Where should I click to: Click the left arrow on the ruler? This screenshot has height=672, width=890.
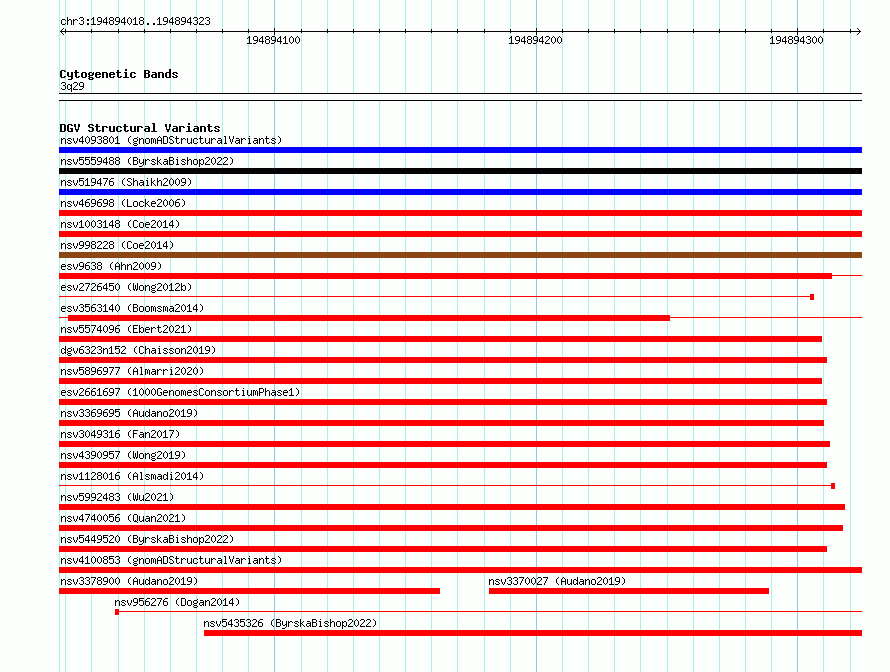coord(62,32)
